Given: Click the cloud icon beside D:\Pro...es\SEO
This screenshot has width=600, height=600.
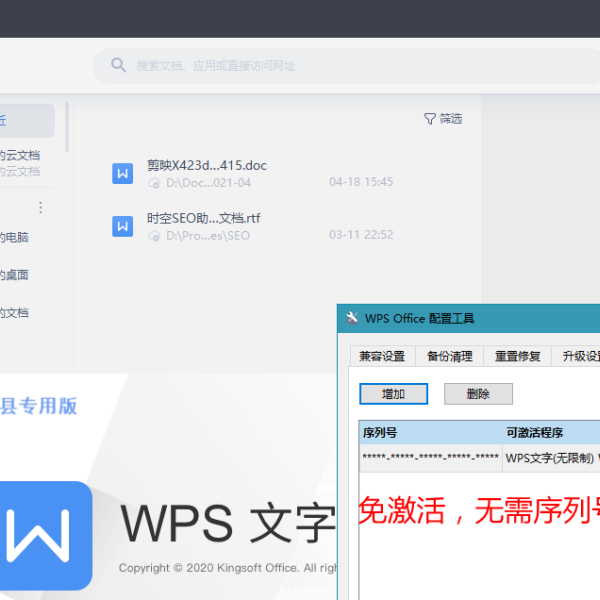Looking at the screenshot, I should click(x=154, y=236).
